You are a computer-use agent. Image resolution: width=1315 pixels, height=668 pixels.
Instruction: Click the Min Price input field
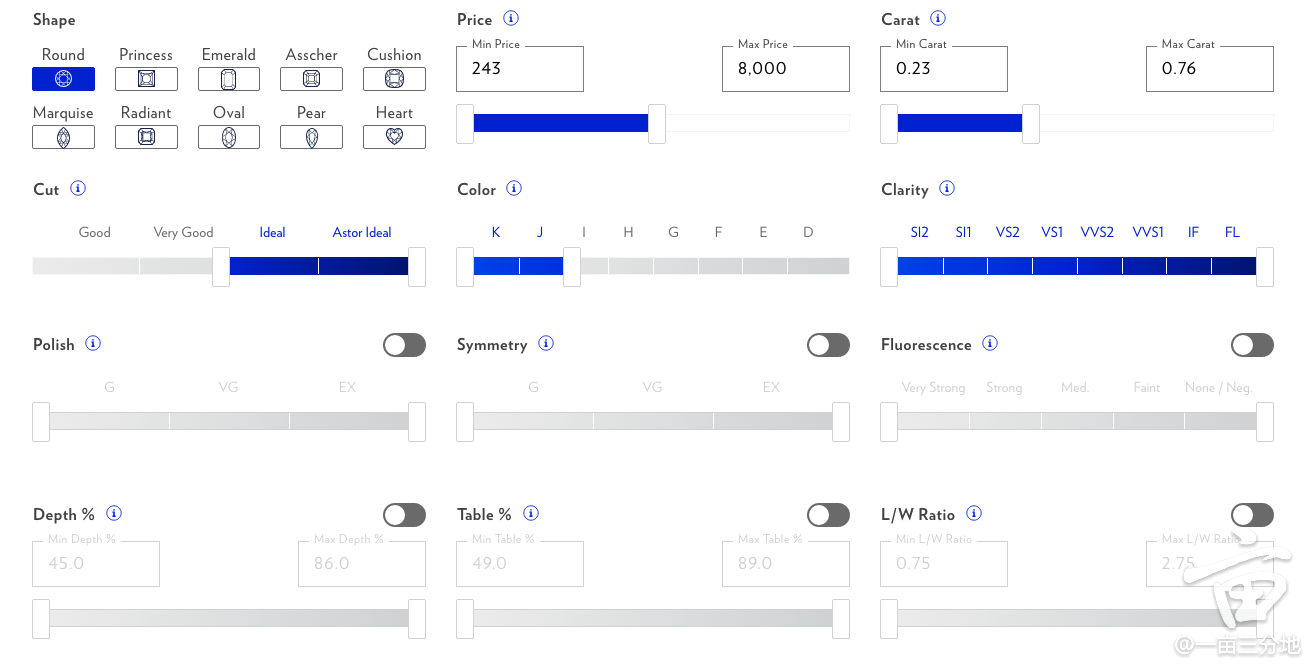pos(520,68)
